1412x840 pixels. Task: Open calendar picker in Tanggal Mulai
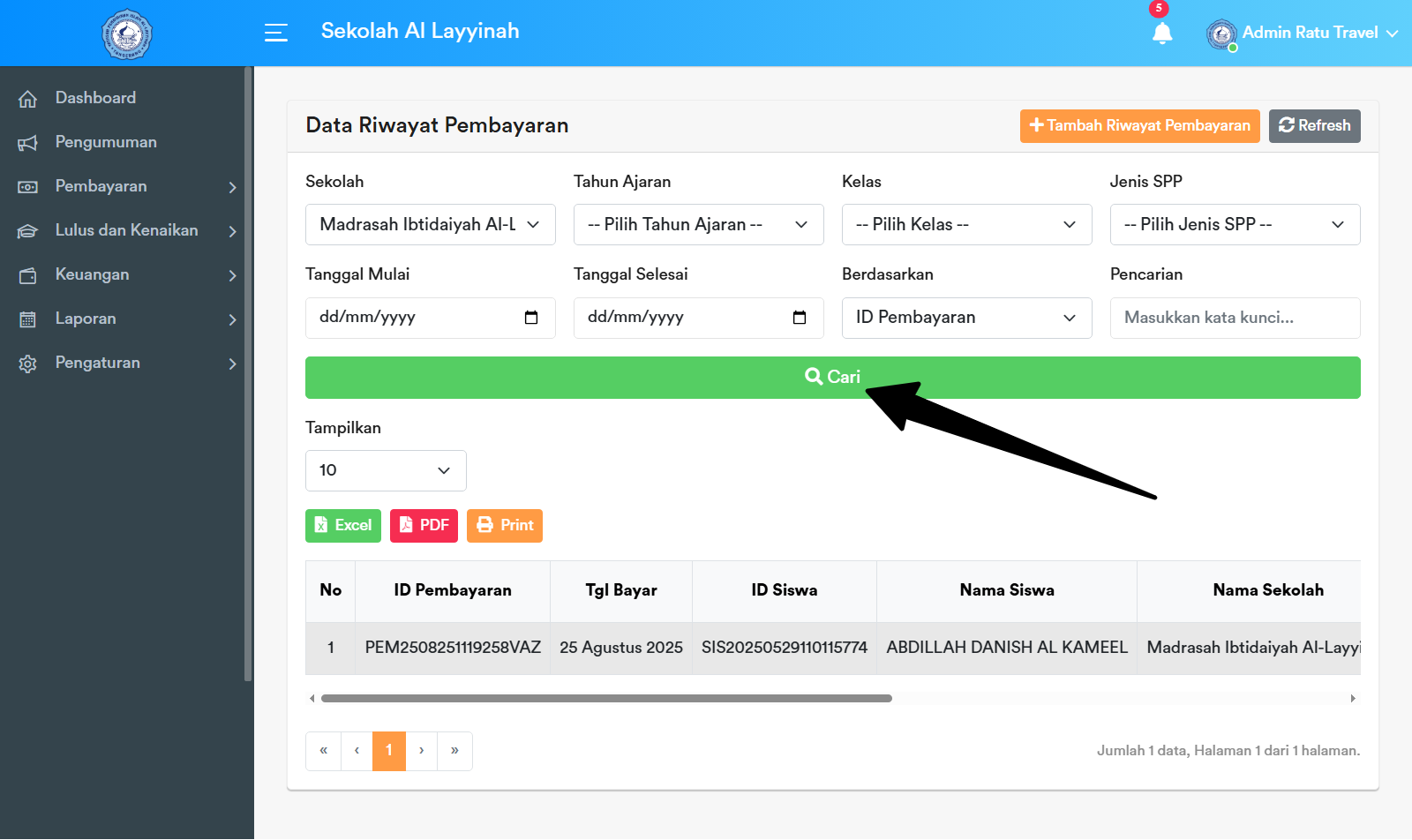[531, 318]
